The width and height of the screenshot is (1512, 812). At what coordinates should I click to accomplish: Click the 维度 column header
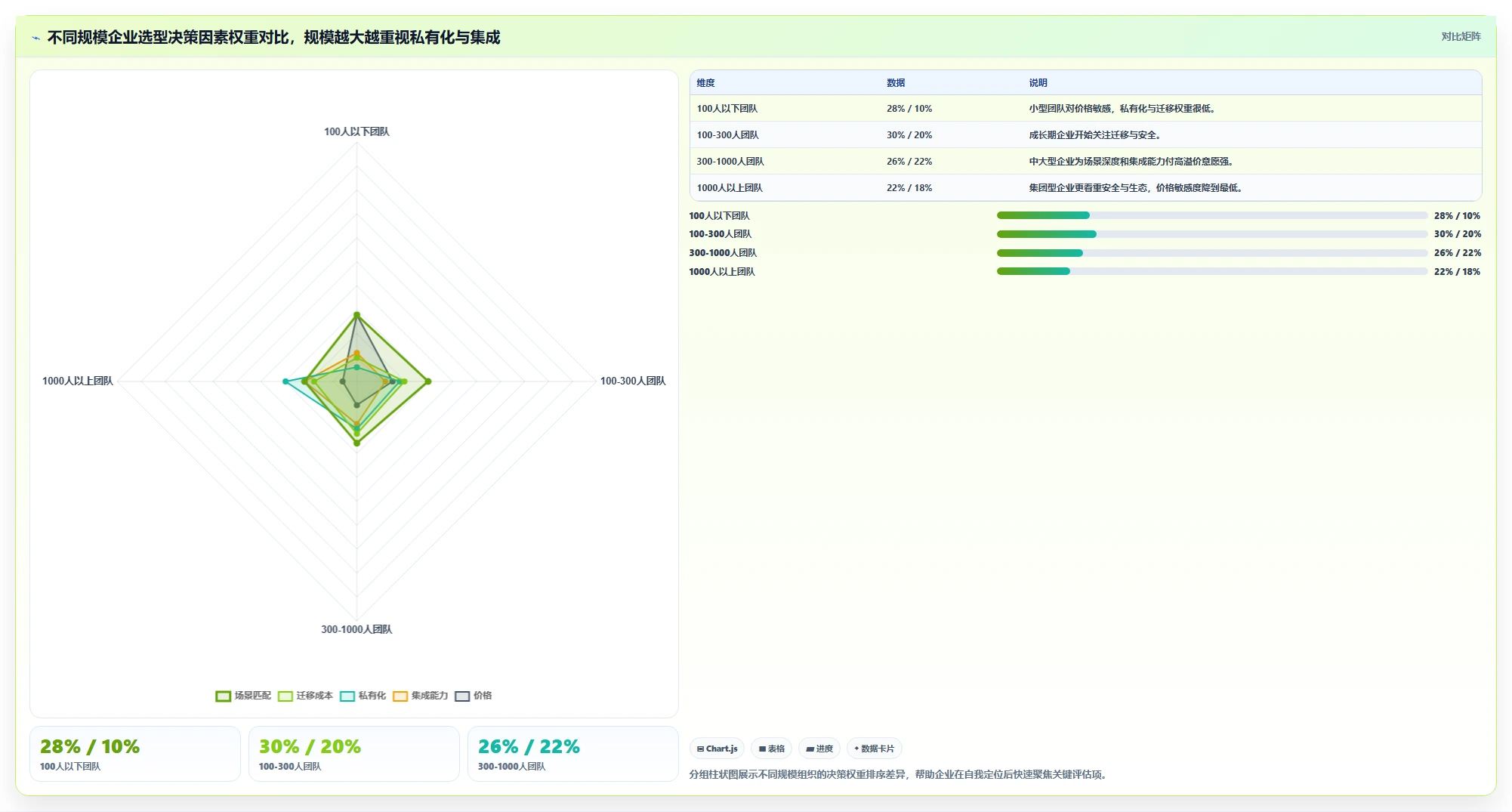[x=705, y=83]
